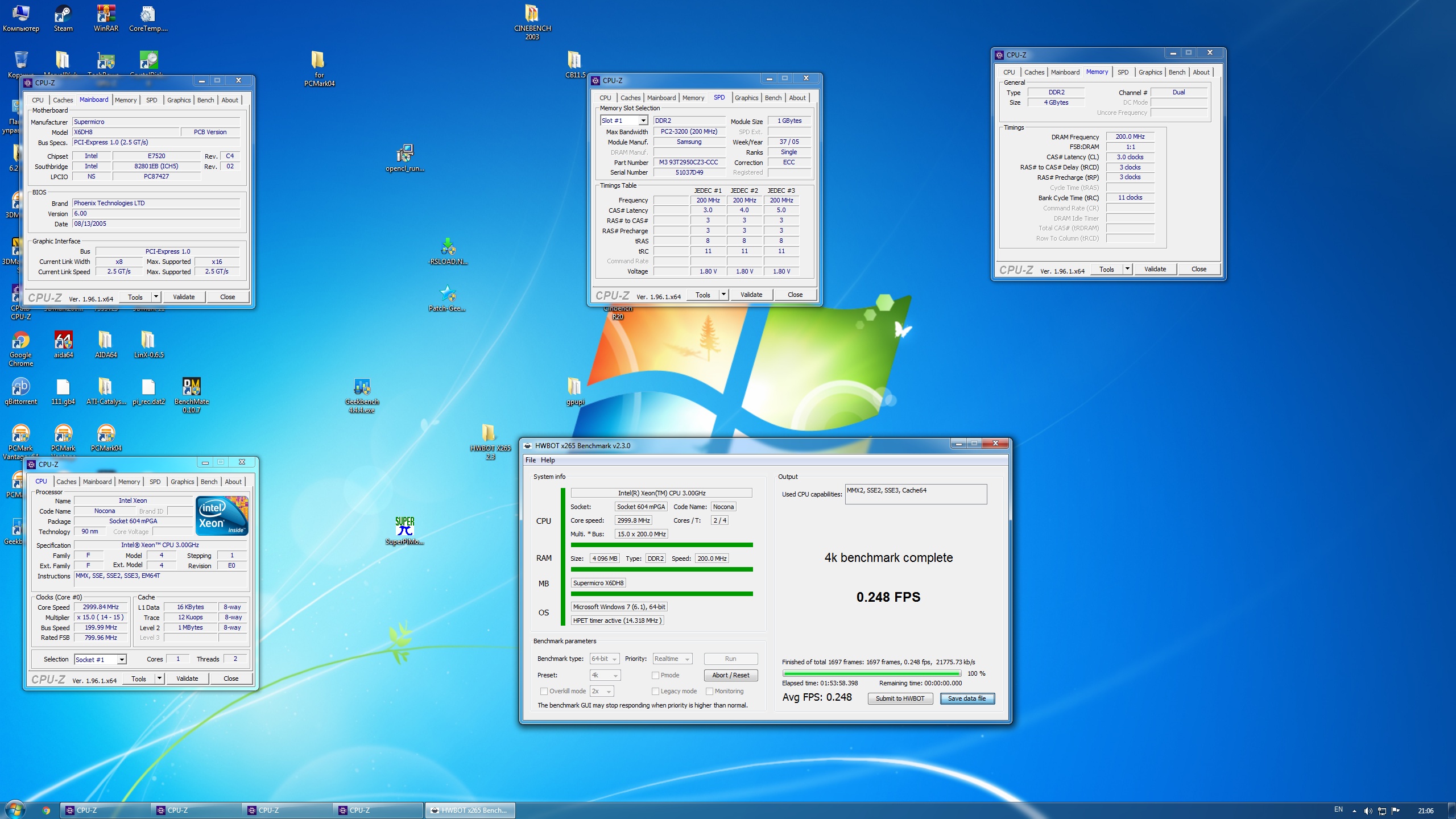The width and height of the screenshot is (1456, 819).
Task: Toggle the Overkill mode checkbox
Action: (x=544, y=691)
